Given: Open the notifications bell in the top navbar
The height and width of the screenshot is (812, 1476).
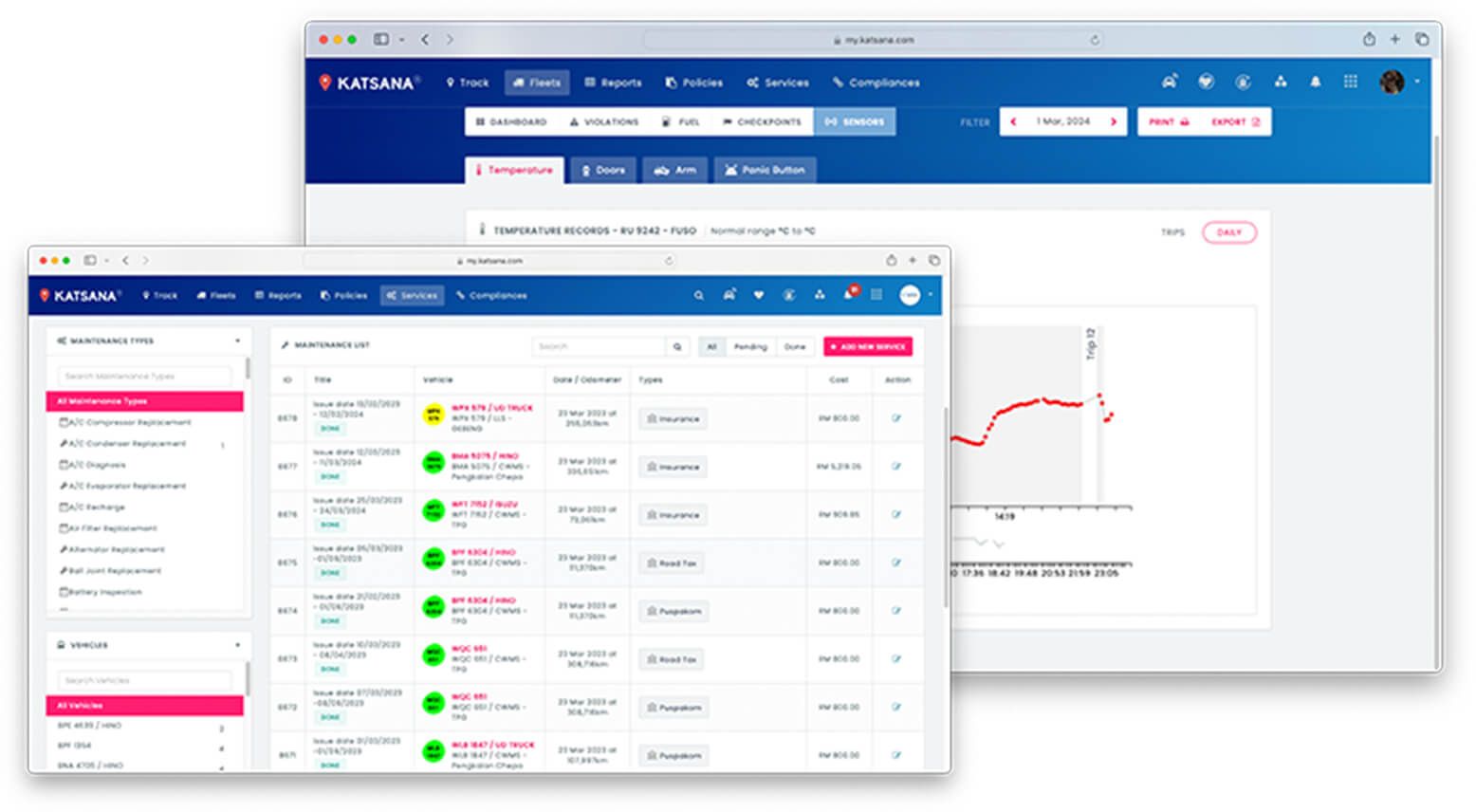Looking at the screenshot, I should pos(1316,82).
